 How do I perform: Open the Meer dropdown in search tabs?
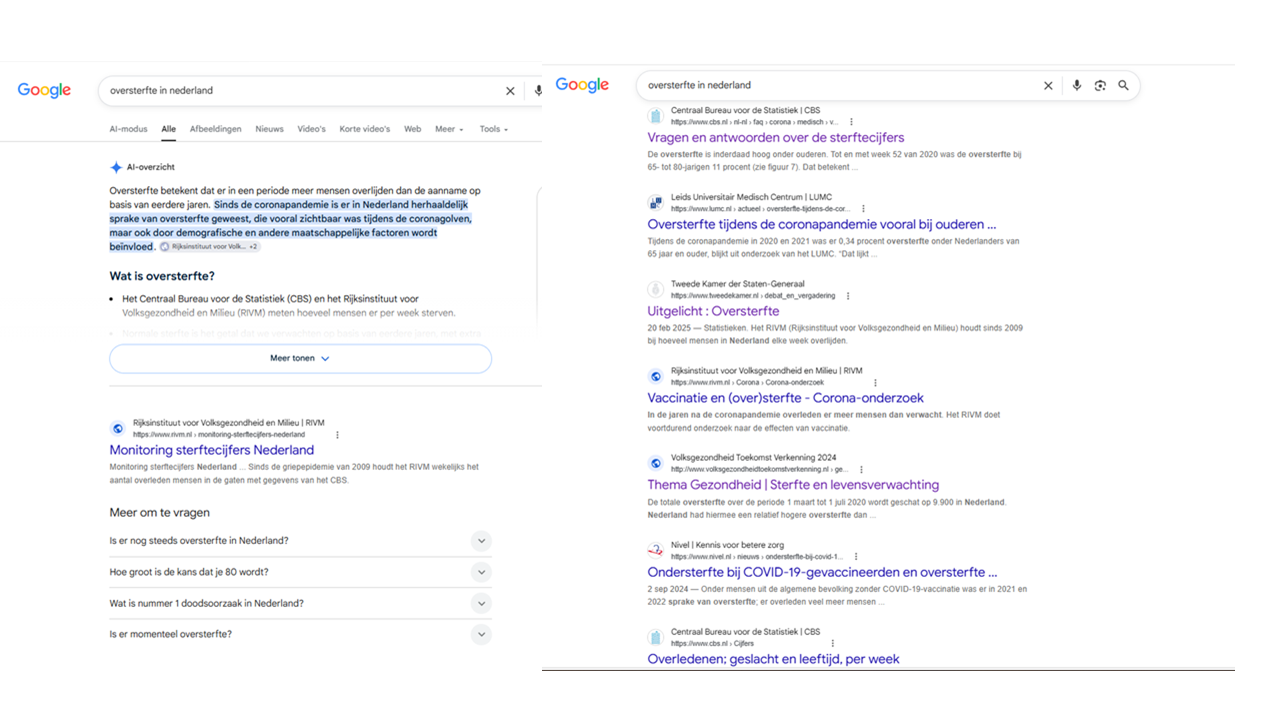(x=449, y=129)
